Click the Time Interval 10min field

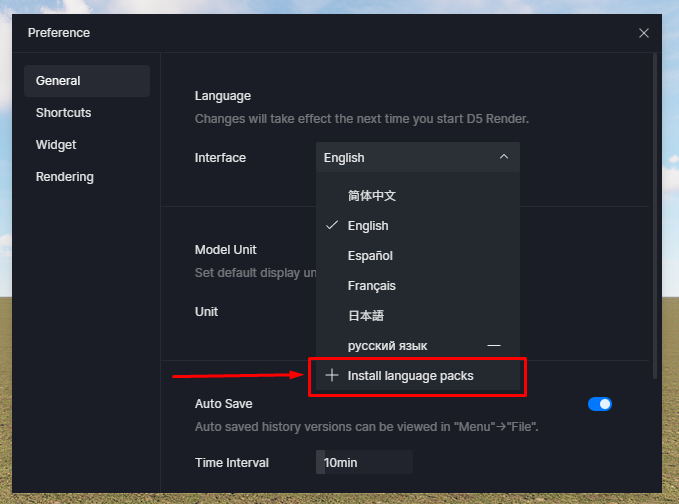364,462
